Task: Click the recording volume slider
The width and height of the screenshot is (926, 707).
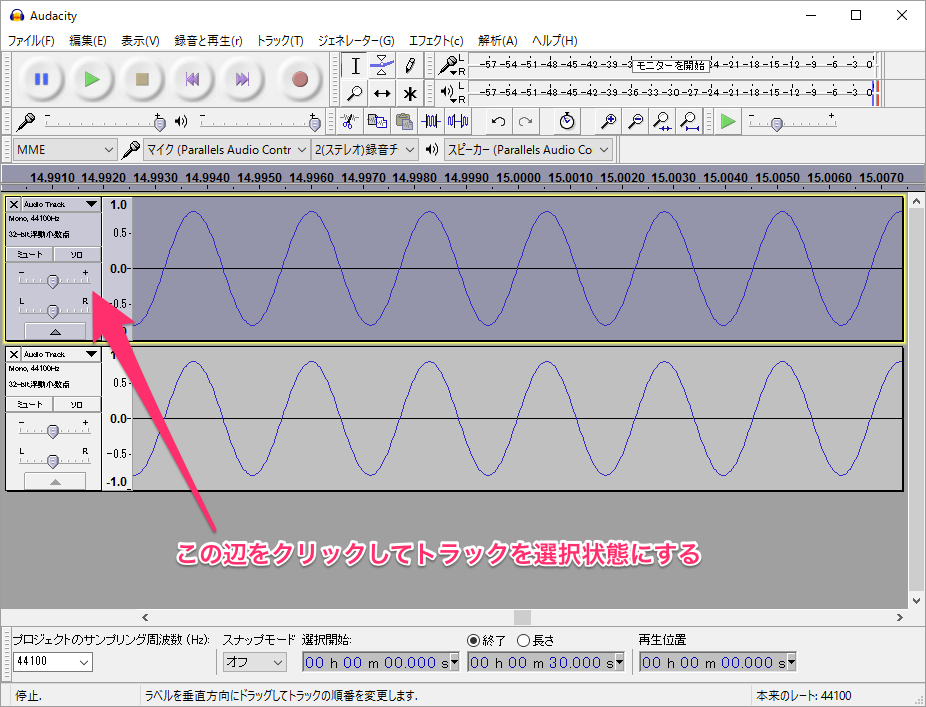Action: pos(103,122)
